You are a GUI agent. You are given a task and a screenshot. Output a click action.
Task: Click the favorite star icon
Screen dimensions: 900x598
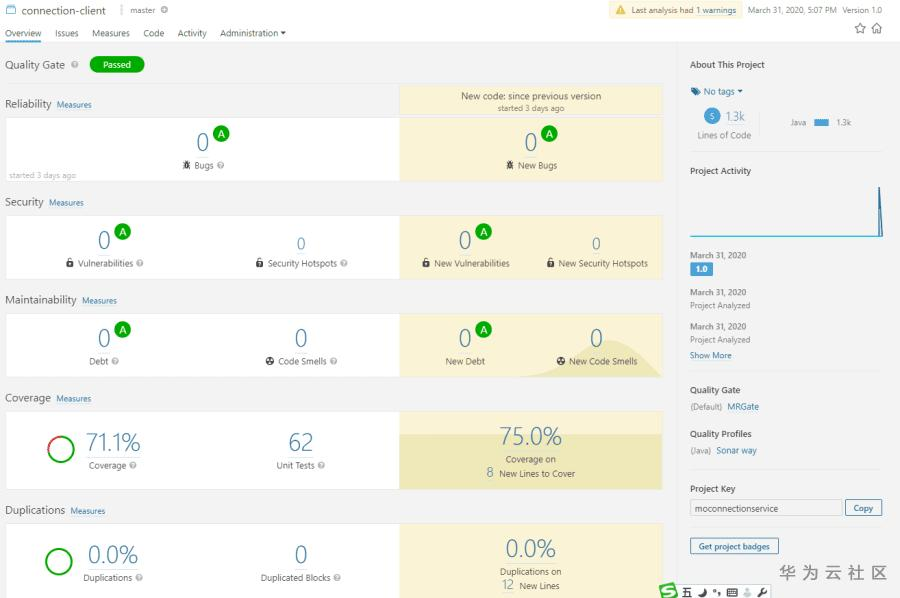click(860, 28)
